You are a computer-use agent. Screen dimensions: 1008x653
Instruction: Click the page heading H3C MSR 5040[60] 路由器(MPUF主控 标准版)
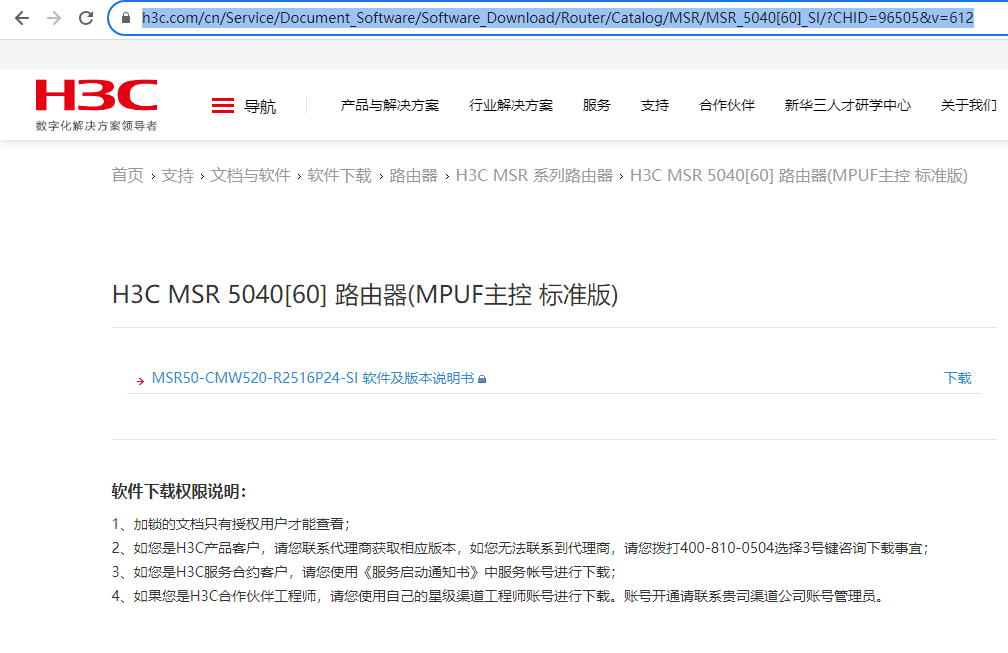tap(364, 295)
